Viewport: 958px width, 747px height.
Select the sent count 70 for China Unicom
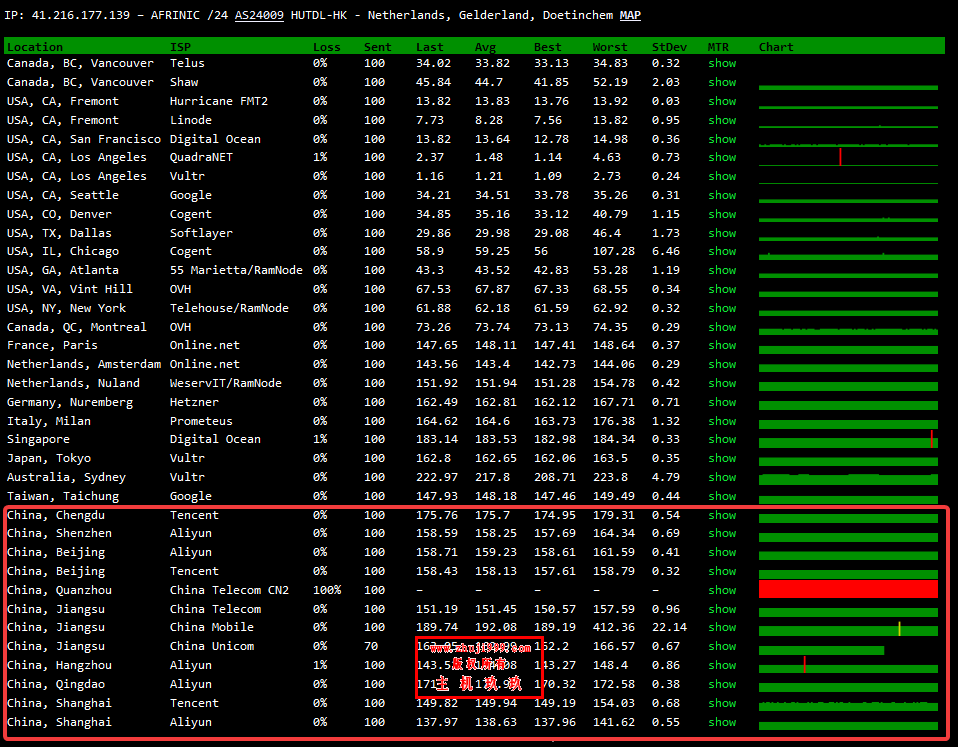371,646
